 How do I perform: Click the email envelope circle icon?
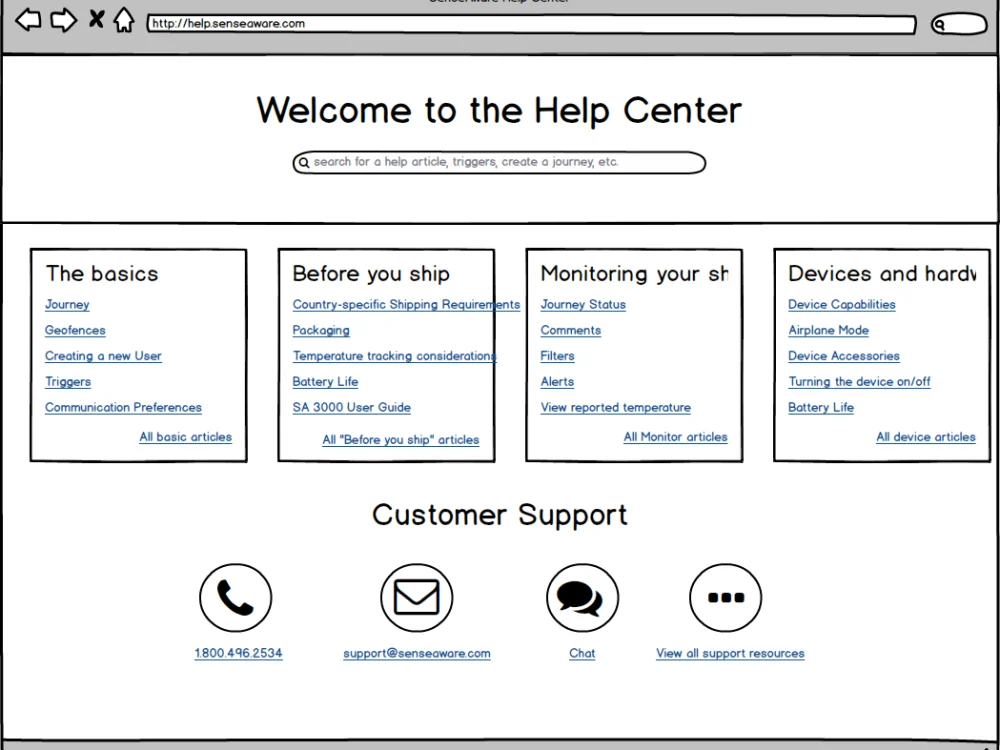coord(416,598)
